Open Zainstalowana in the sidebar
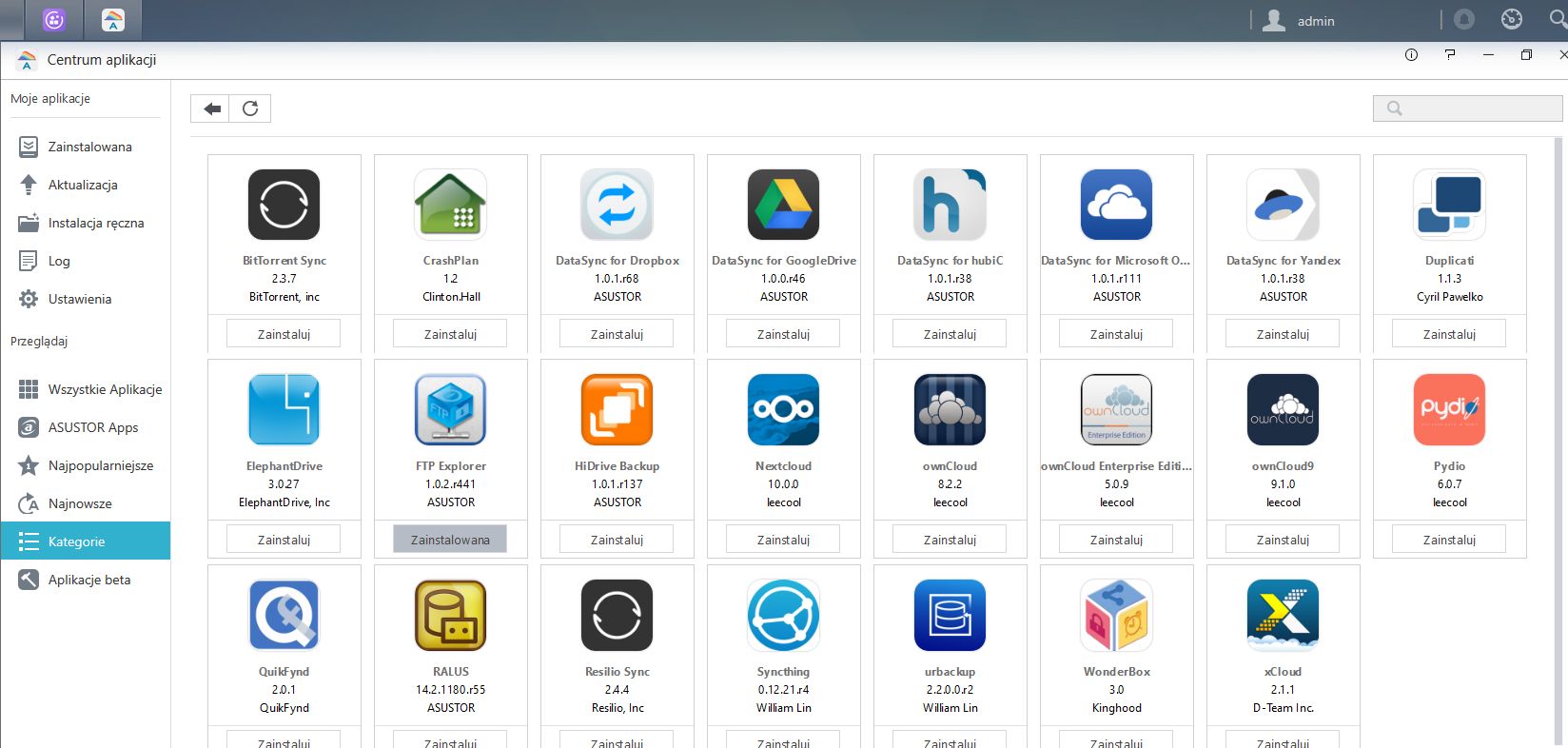Viewport: 1568px width, 748px height. [x=86, y=147]
